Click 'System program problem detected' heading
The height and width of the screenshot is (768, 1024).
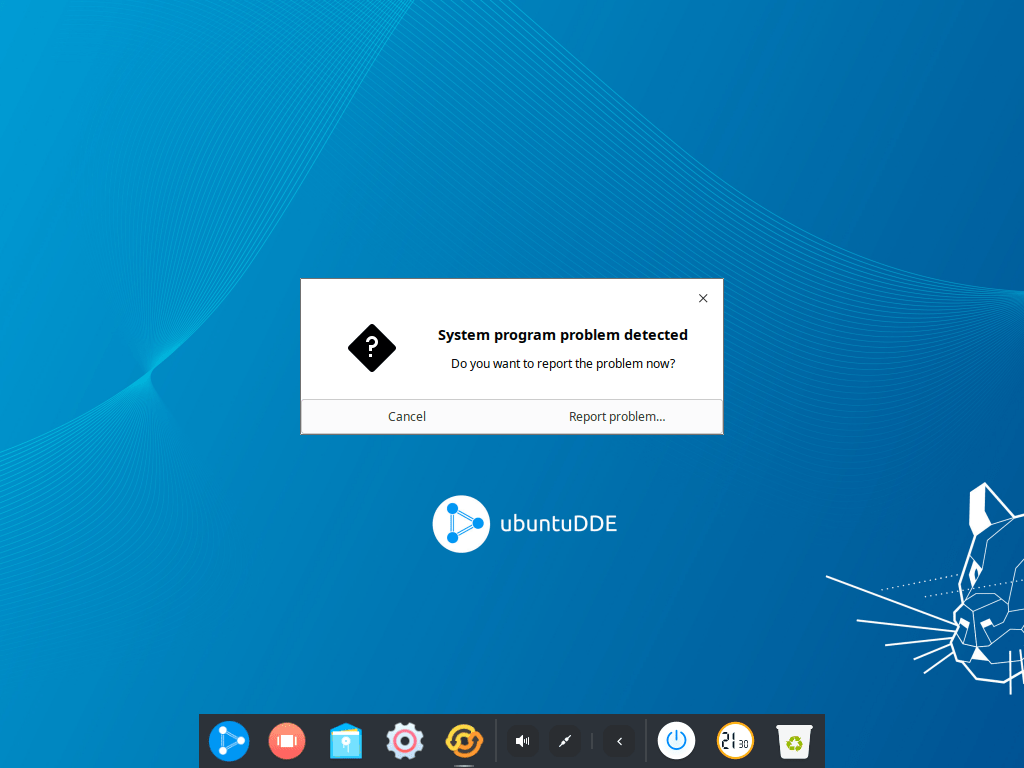[x=562, y=335]
